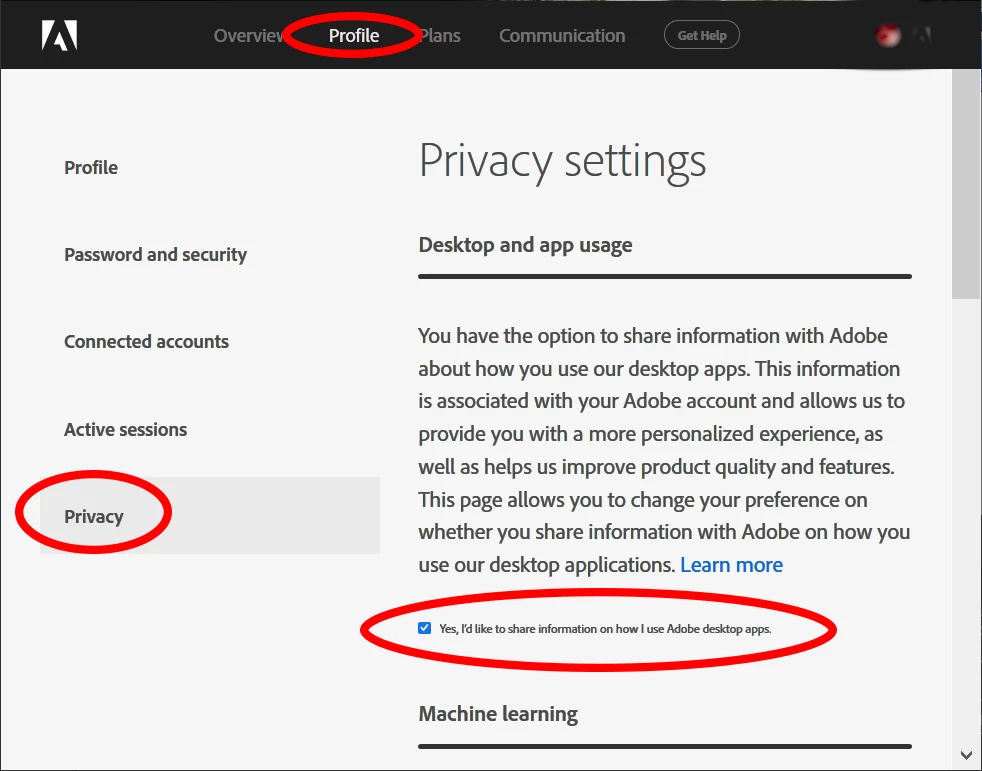982x771 pixels.
Task: Select Profile in the left sidebar
Action: (x=91, y=168)
